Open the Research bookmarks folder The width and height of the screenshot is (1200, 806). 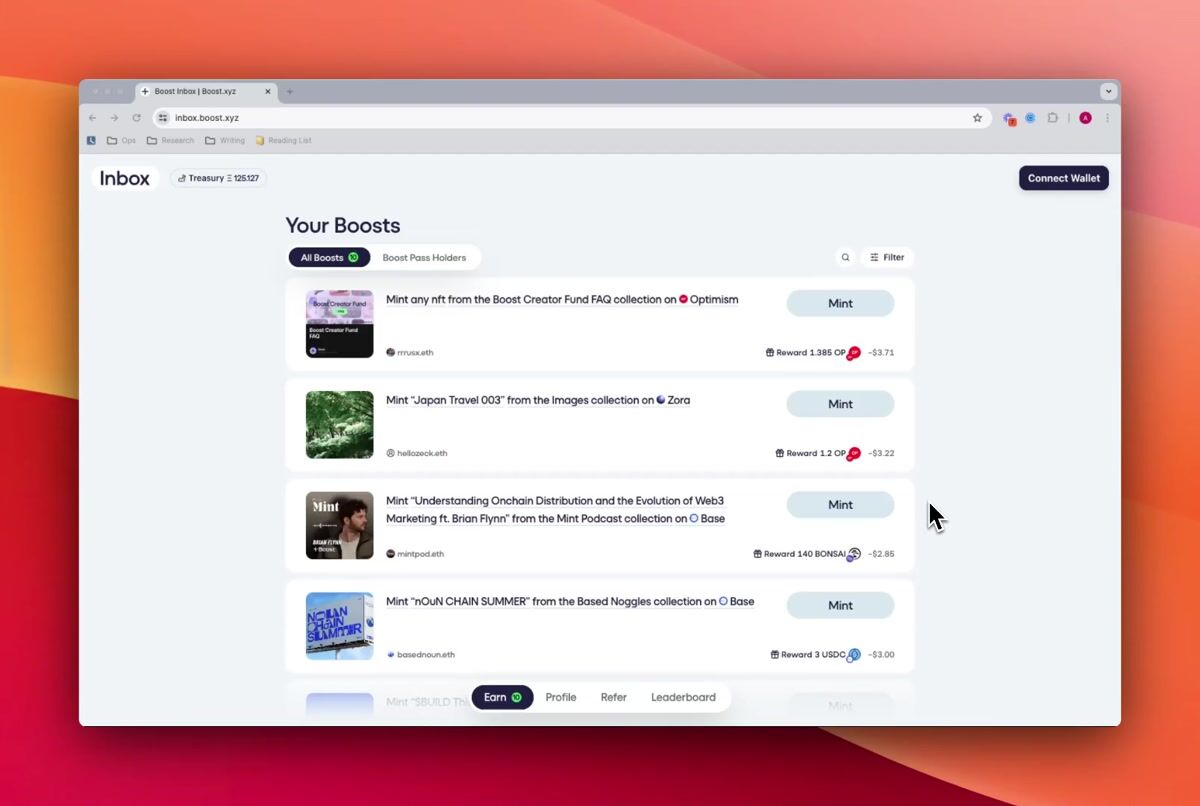(x=170, y=141)
